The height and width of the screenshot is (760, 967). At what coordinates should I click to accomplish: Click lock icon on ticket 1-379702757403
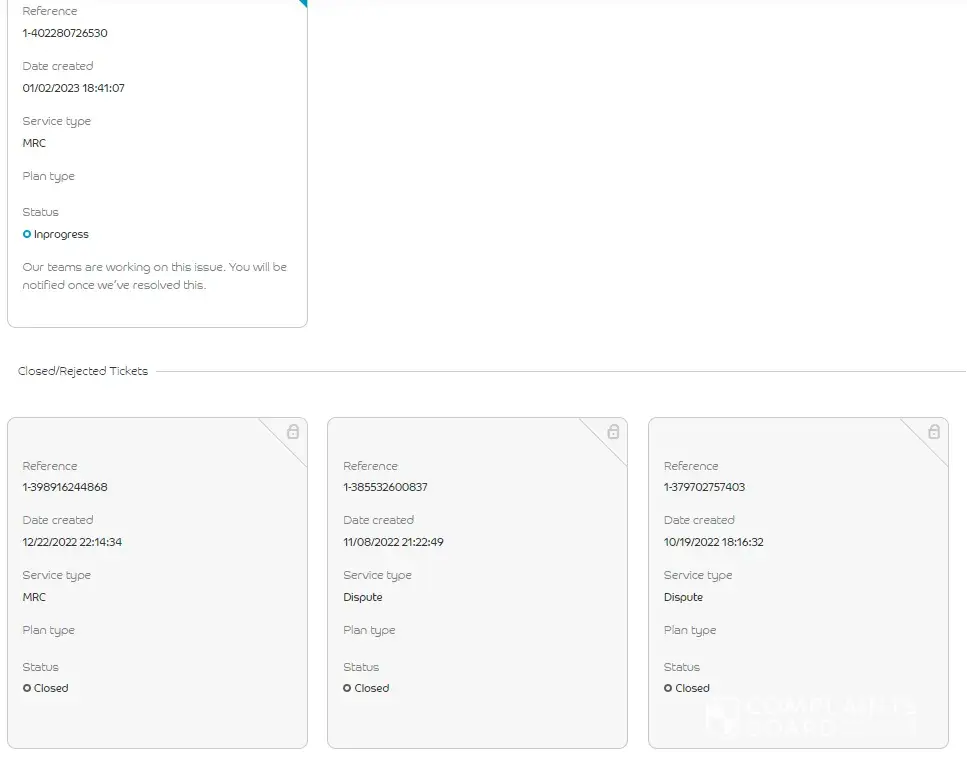934,432
